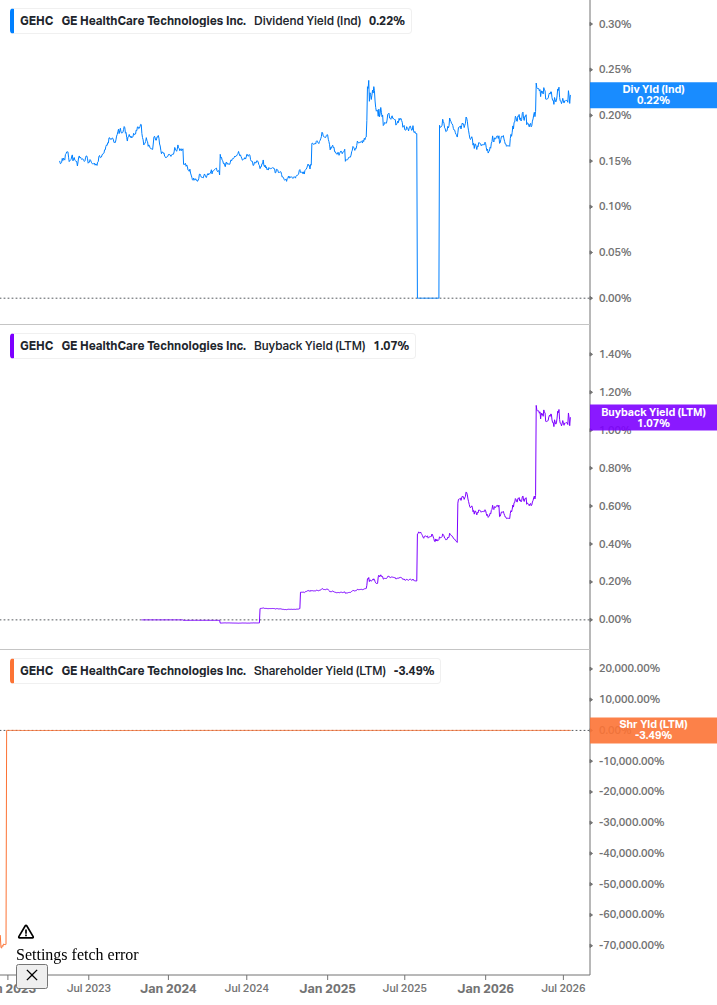
Task: Click the purple Buyback Yield (LTM) value tag
Action: click(653, 418)
